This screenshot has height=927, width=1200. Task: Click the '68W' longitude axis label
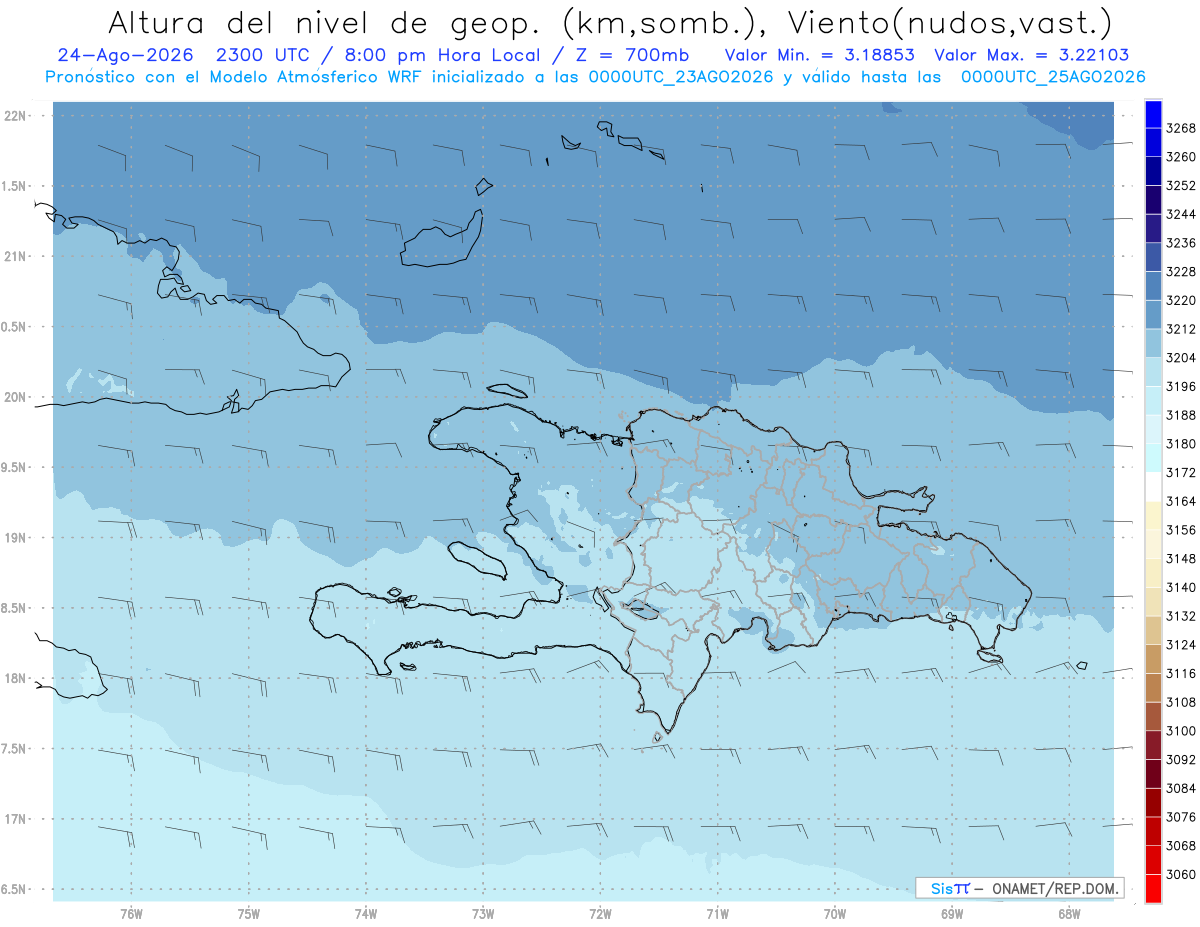coord(1069,913)
